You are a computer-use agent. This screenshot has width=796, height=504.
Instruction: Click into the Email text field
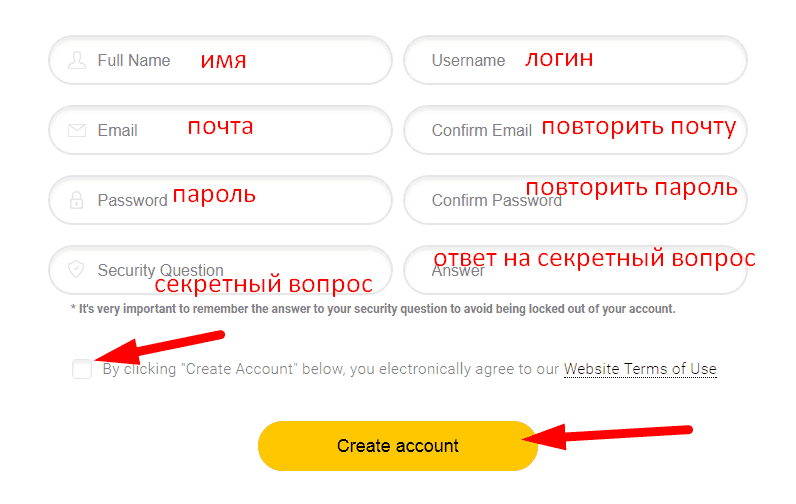pos(220,130)
